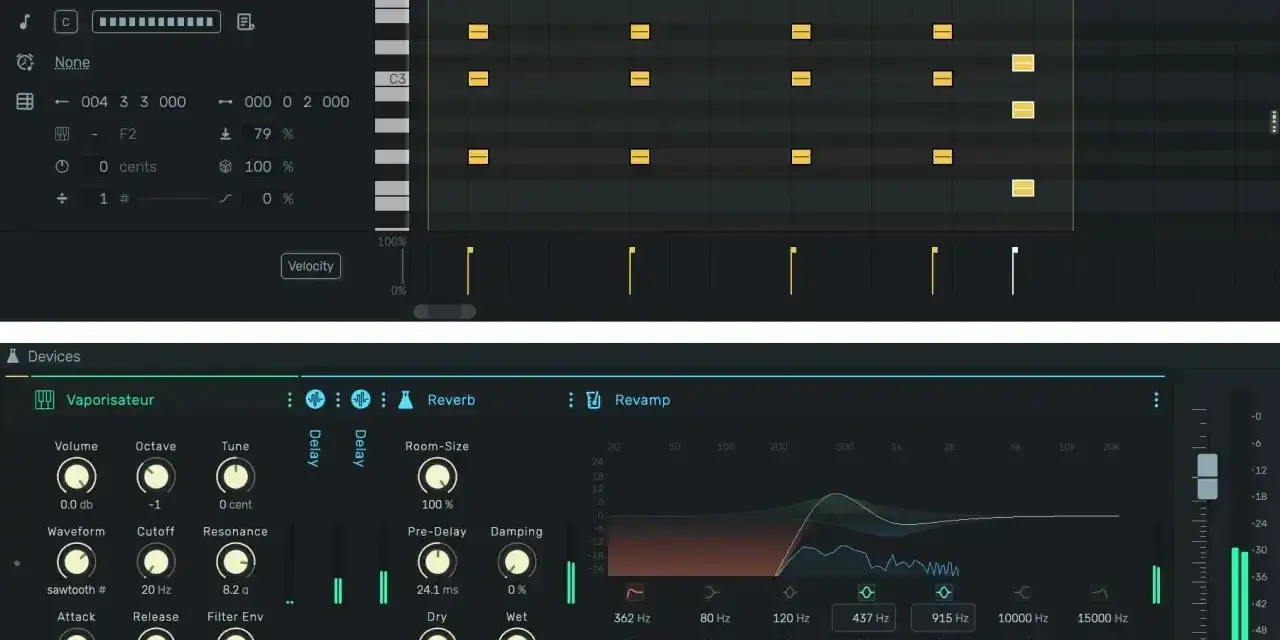Image resolution: width=1280 pixels, height=640 pixels.
Task: Click the Revamp device icon
Action: coord(594,400)
